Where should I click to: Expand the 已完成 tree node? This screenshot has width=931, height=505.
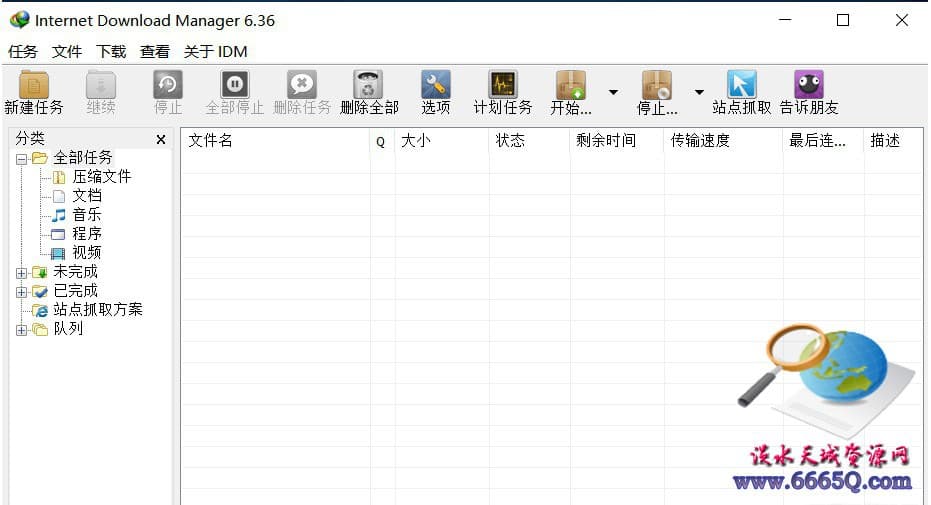pyautogui.click(x=21, y=292)
